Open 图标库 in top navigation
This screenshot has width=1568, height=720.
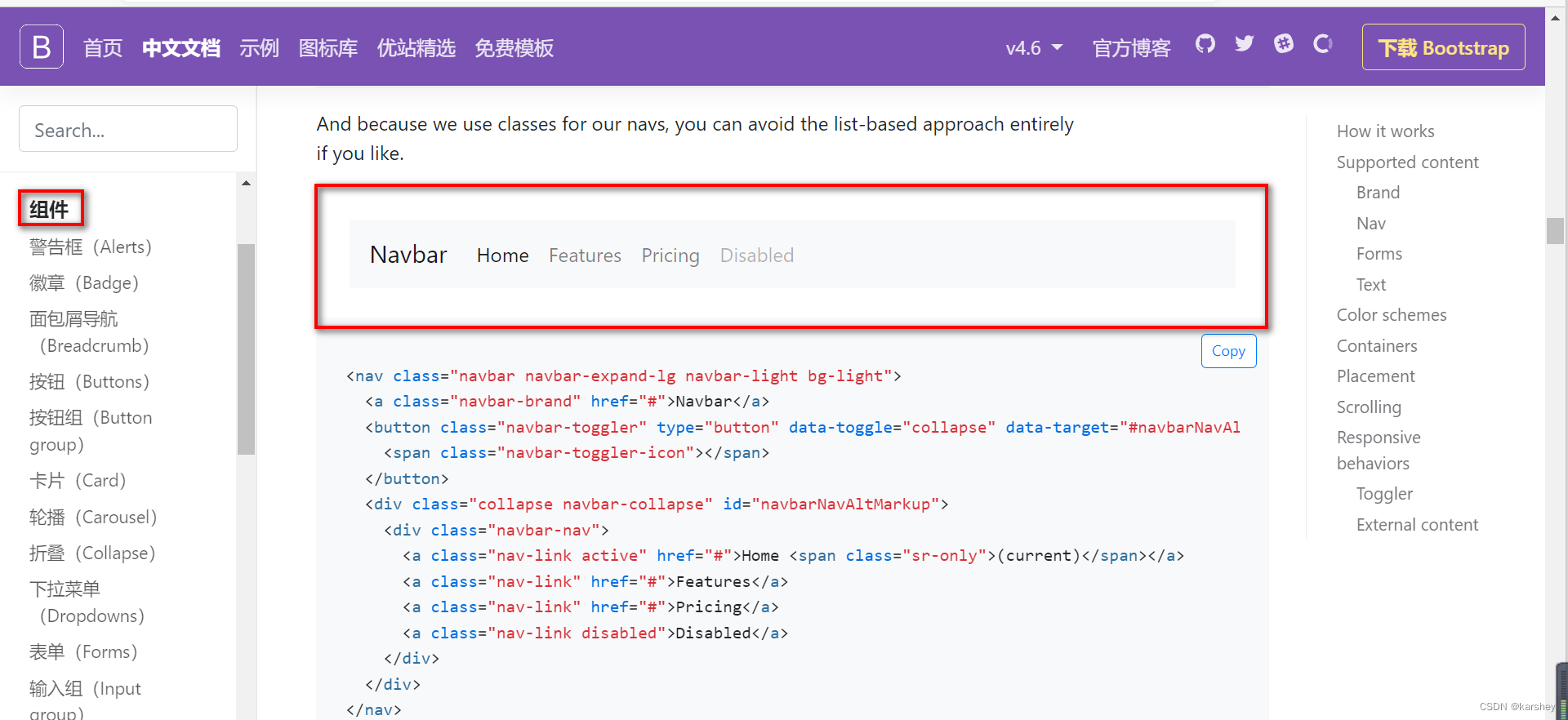[328, 48]
